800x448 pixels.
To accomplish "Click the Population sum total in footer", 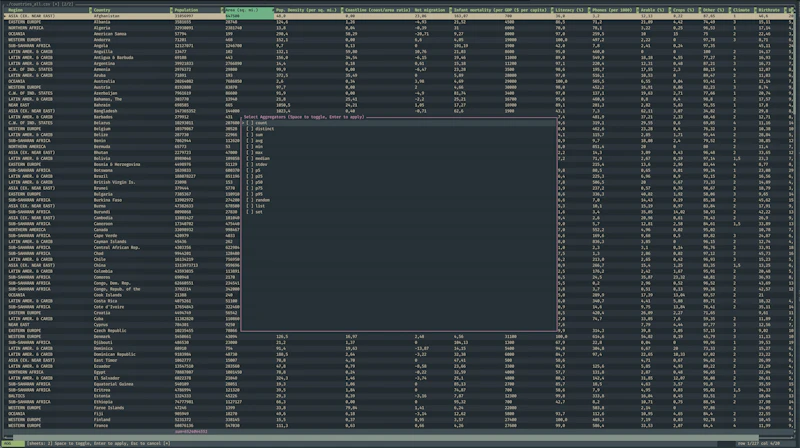I will [191, 432].
